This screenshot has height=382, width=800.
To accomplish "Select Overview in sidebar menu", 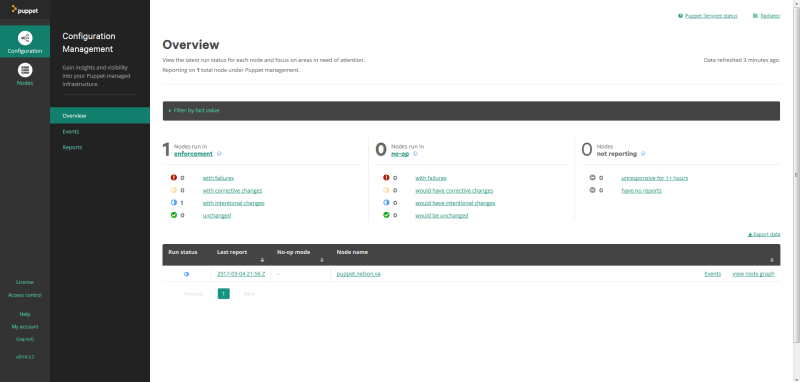I will [x=100, y=116].
